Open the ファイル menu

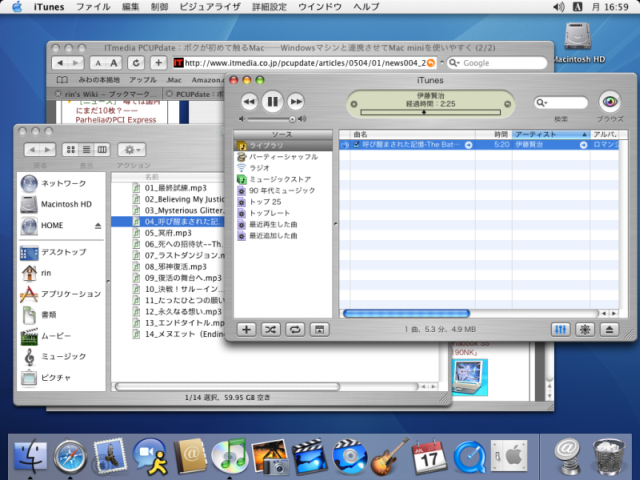(x=93, y=7)
